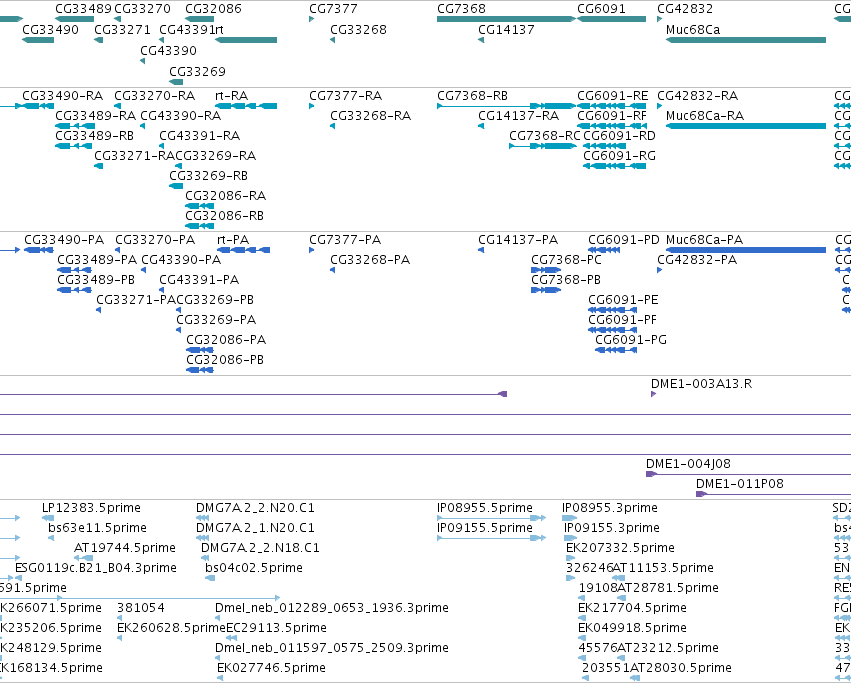
Task: Click the CG42832-PA protein label
Action: point(697,260)
